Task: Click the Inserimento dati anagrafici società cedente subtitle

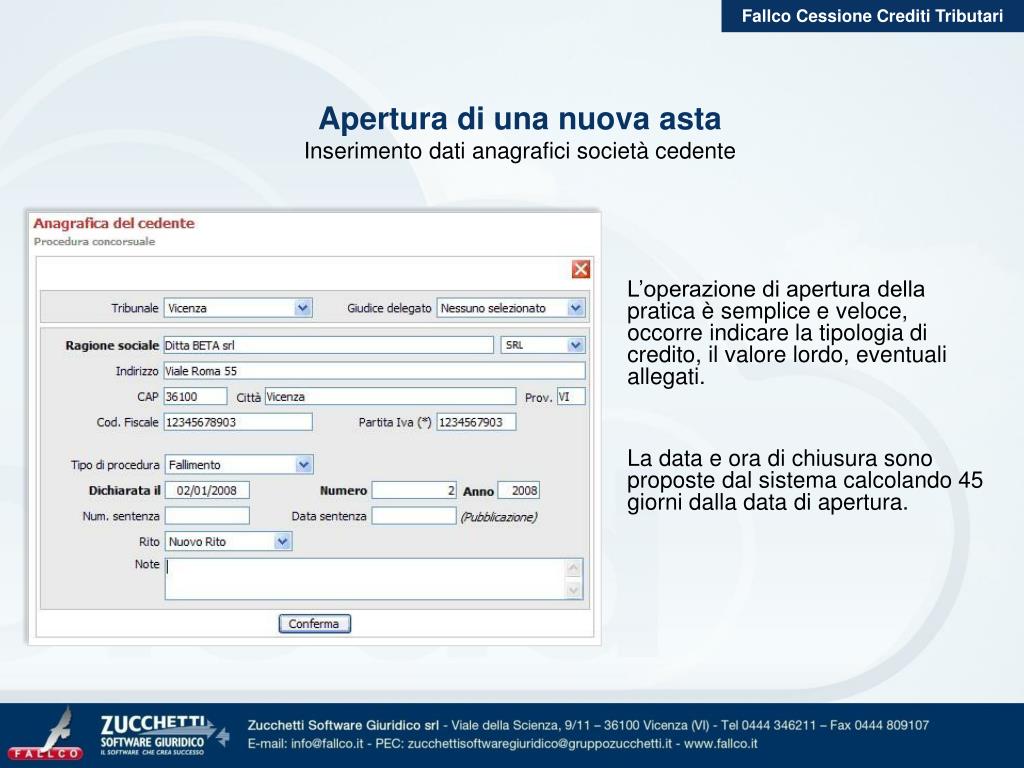Action: (x=520, y=151)
